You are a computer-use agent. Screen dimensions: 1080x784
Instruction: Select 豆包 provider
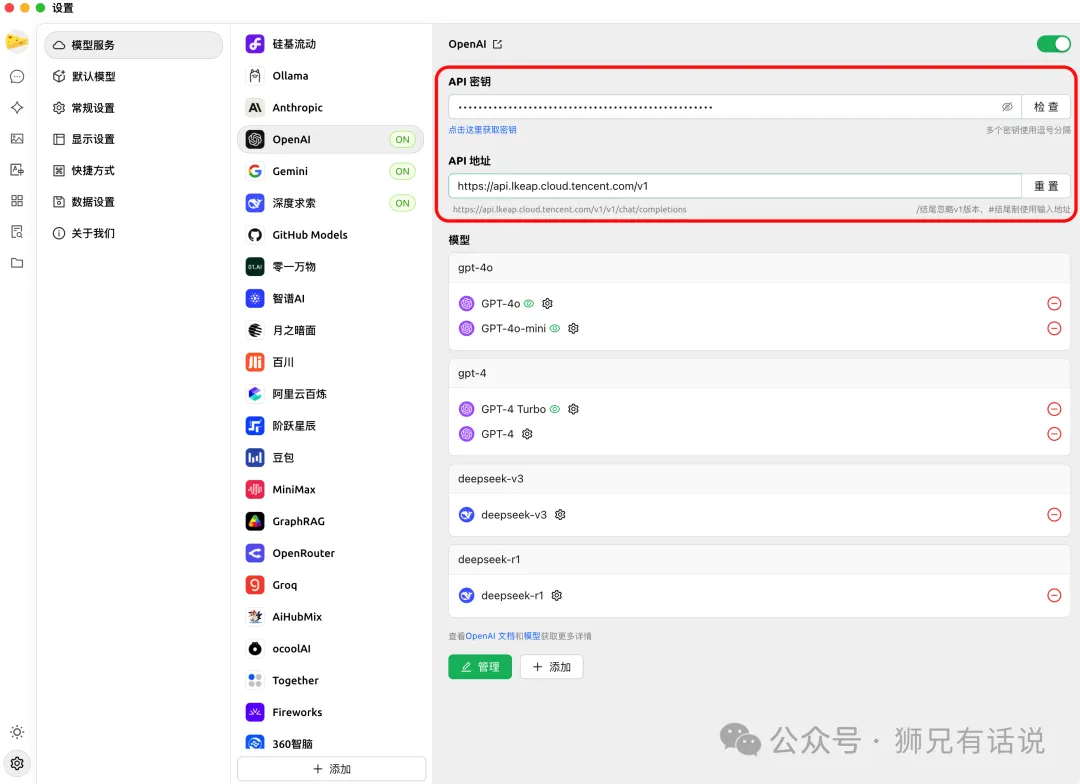331,457
